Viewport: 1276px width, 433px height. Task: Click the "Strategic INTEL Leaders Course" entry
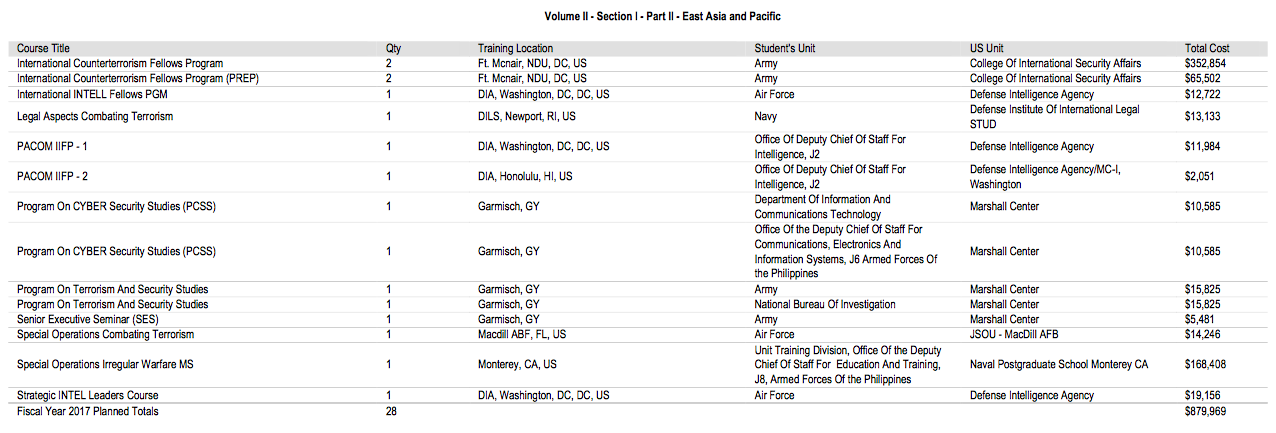[x=88, y=396]
